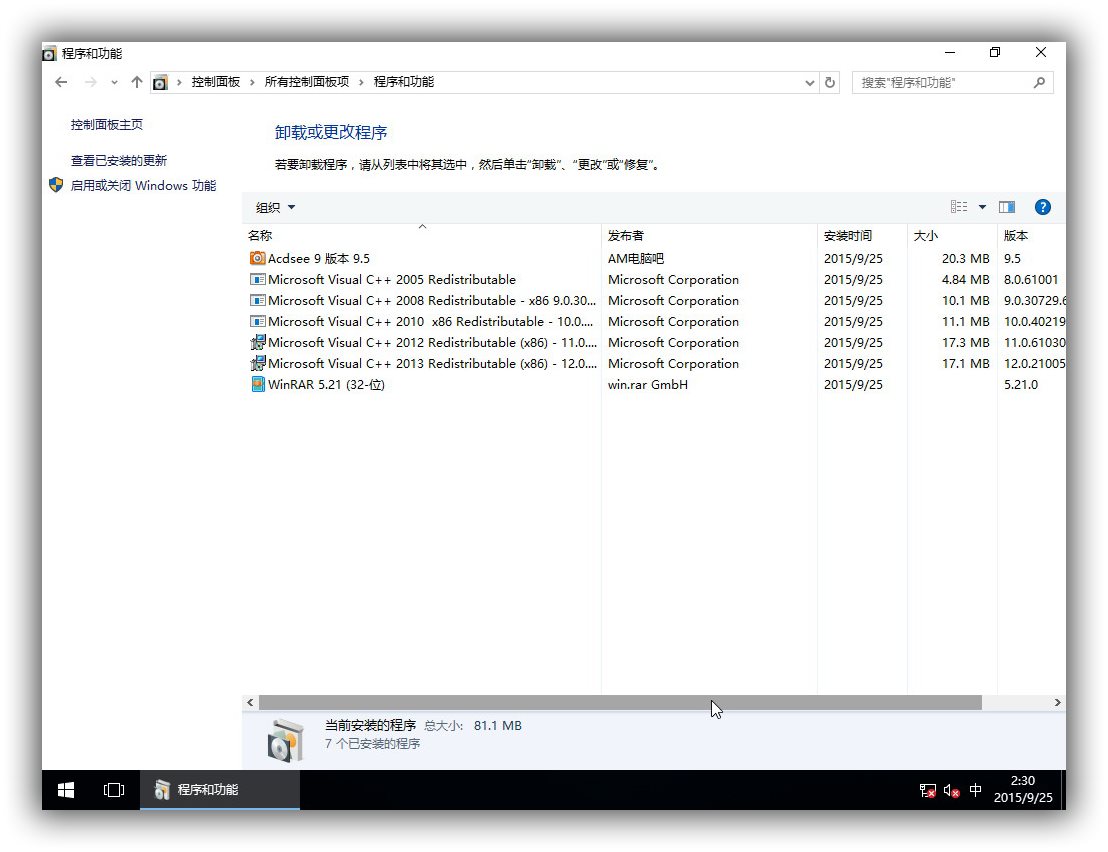Click the scrollbar right arrow
This screenshot has width=1108, height=852.
pyautogui.click(x=1057, y=702)
